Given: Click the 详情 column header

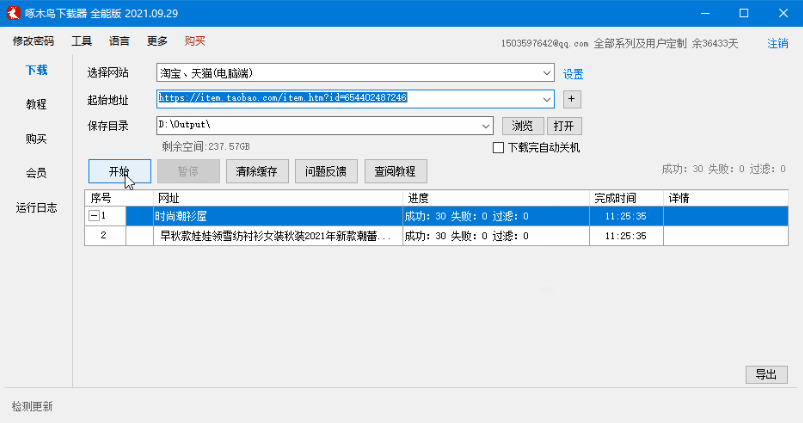Looking at the screenshot, I should [x=726, y=198].
